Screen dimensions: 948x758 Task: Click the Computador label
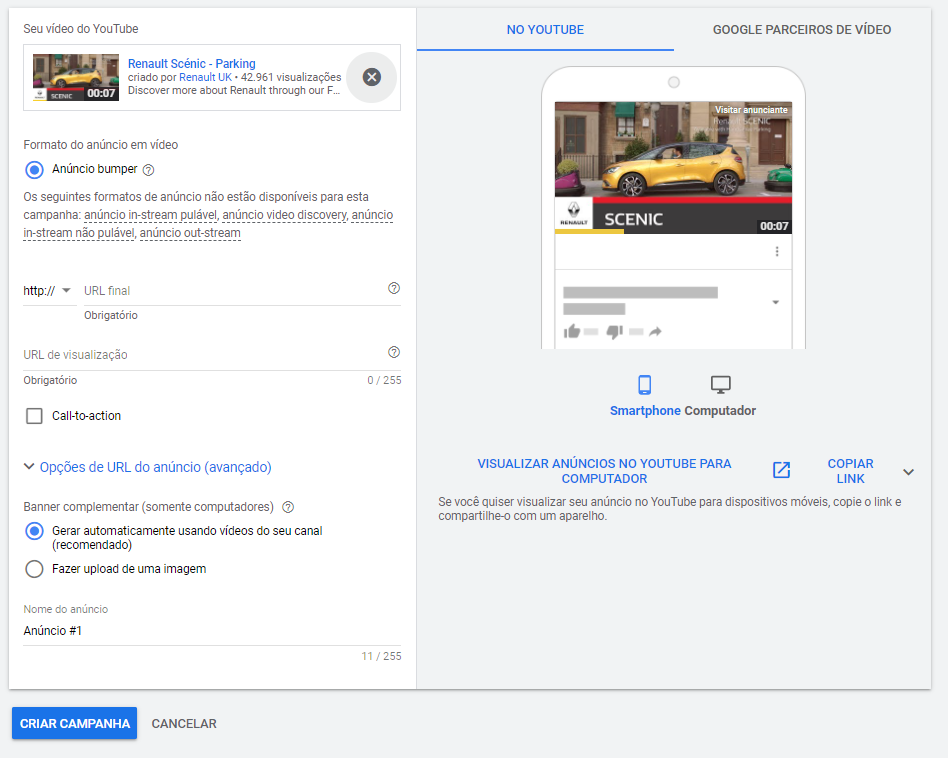(720, 411)
